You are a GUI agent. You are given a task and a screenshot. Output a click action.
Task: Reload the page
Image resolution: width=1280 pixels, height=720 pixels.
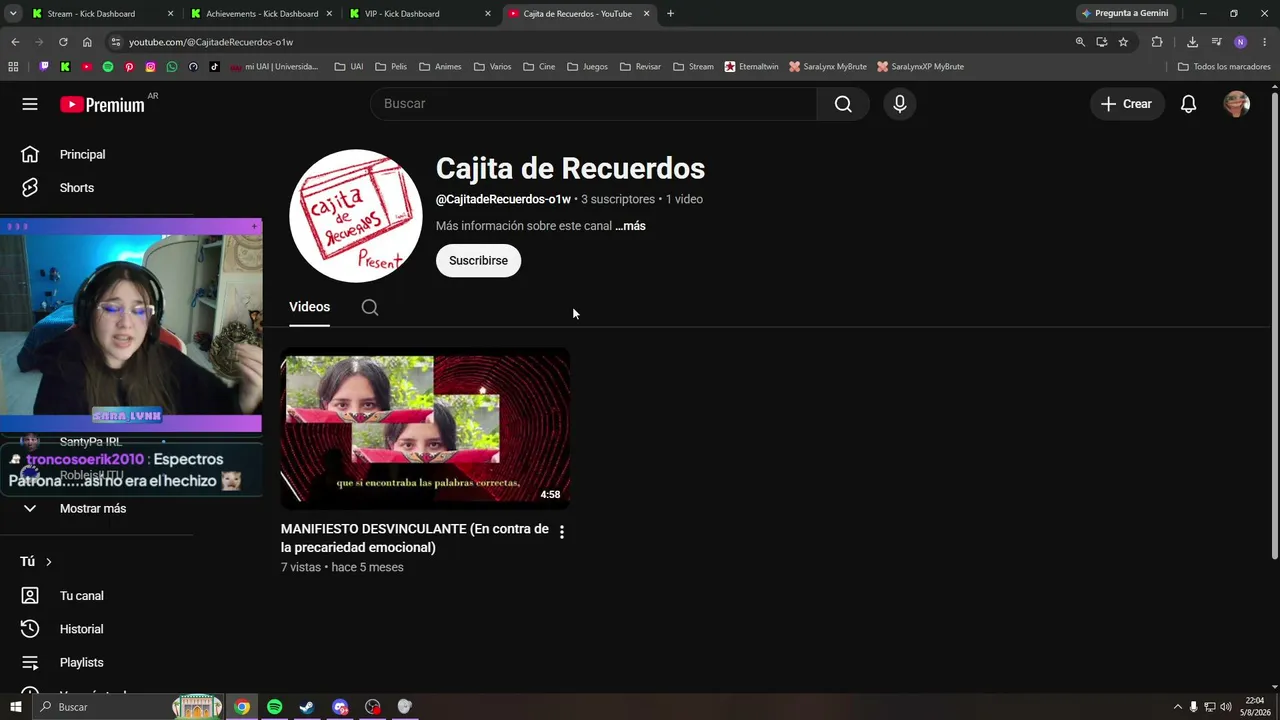coord(63,42)
